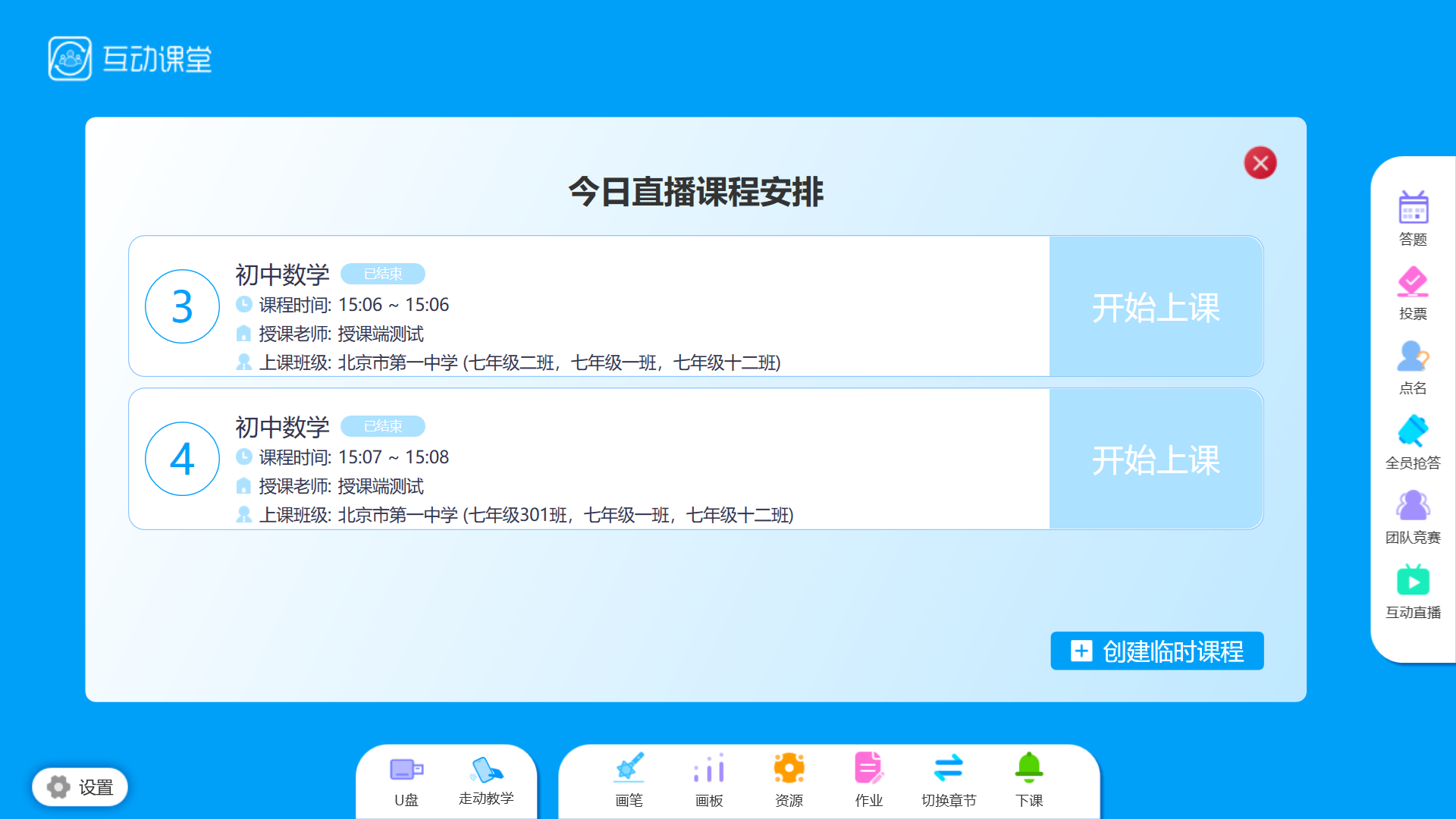
Task: Click the circled number 4 badge
Action: pos(182,459)
